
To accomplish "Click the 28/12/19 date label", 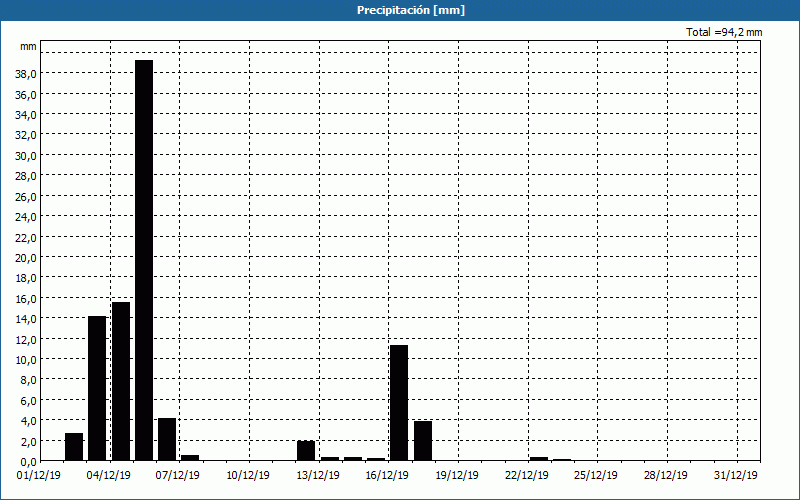I will (666, 476).
